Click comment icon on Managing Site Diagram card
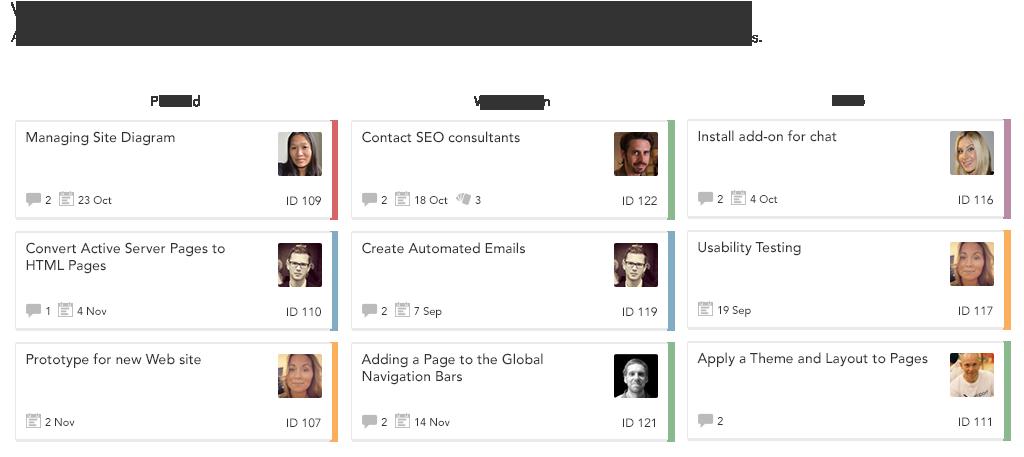The height and width of the screenshot is (457, 1024). coord(33,200)
